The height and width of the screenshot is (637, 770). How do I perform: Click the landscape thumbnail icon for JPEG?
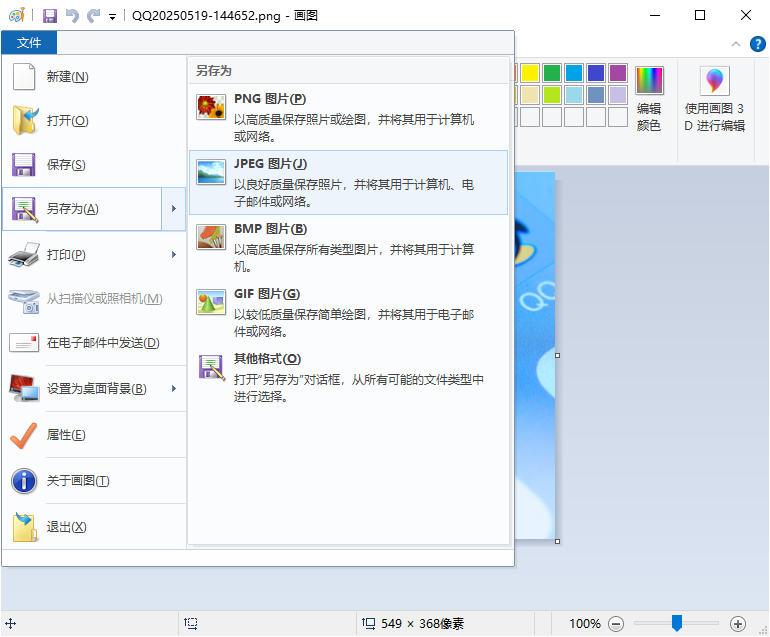pos(211,172)
